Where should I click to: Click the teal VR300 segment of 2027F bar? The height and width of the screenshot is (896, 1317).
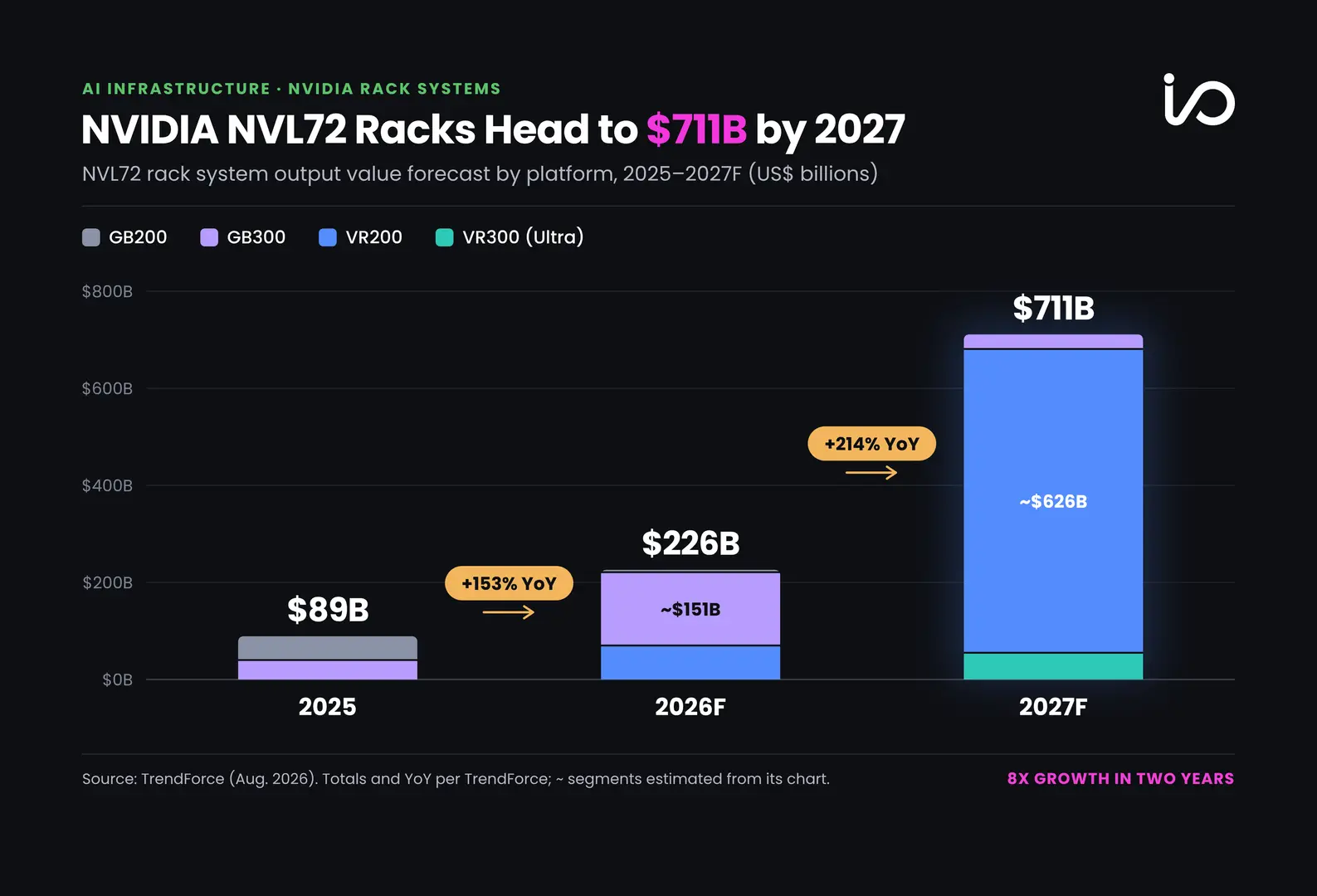pos(1053,667)
